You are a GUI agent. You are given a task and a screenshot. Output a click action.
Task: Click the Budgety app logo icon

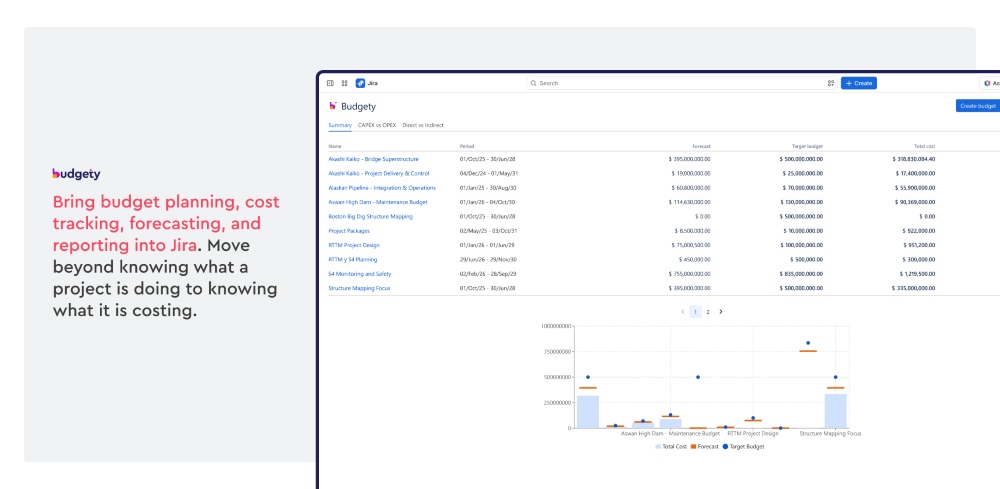332,106
